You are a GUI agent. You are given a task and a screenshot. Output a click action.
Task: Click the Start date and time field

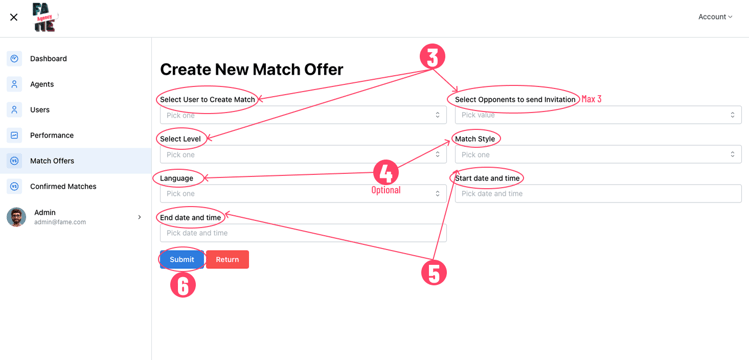[599, 194]
